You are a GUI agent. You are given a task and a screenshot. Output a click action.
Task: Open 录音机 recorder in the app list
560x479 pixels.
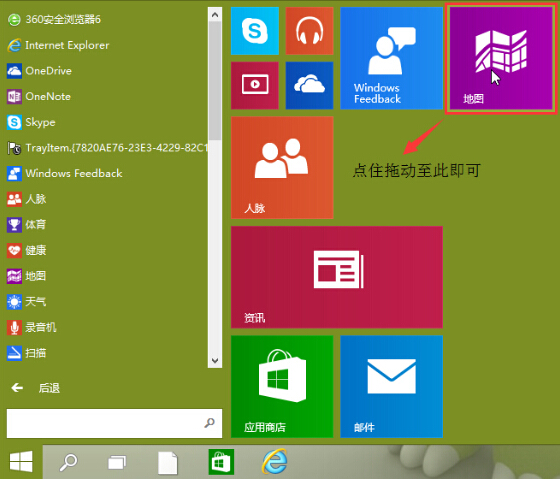[x=32, y=328]
